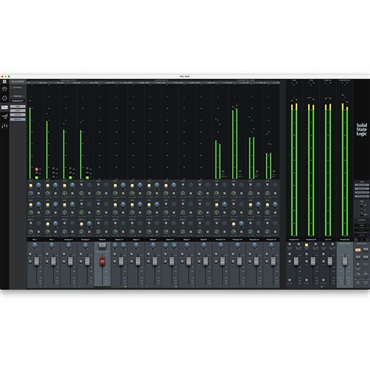Image resolution: width=370 pixels, height=370 pixels.
Task: Click the second stacked button in the left panel
Action: 18,111
